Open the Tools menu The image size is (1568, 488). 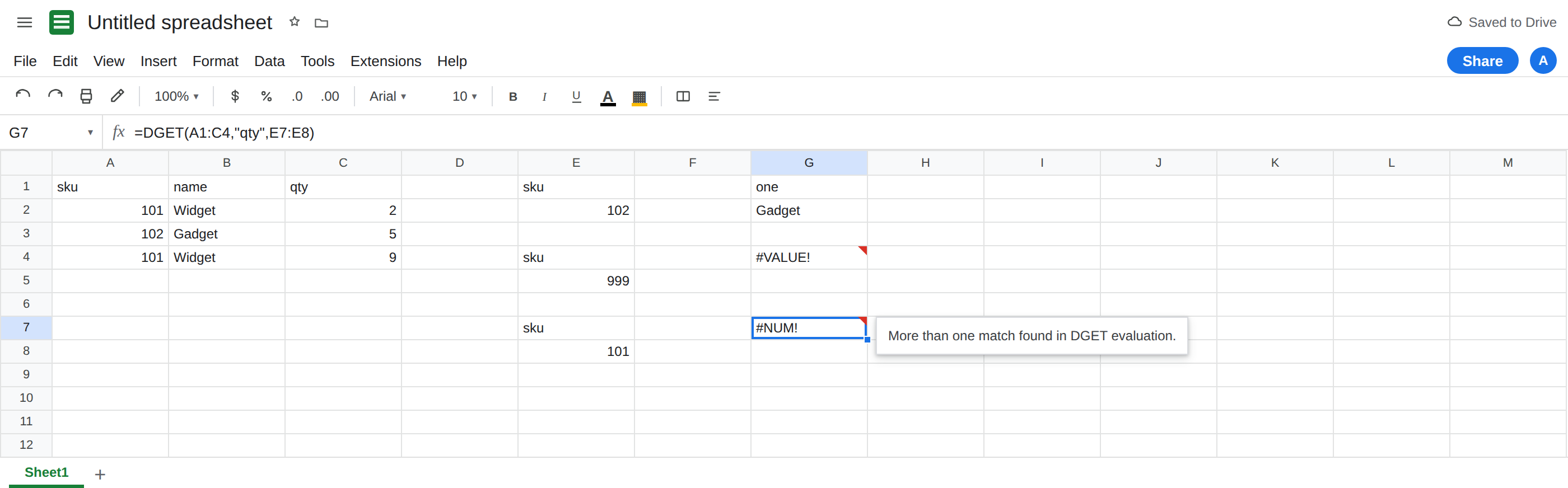point(318,61)
